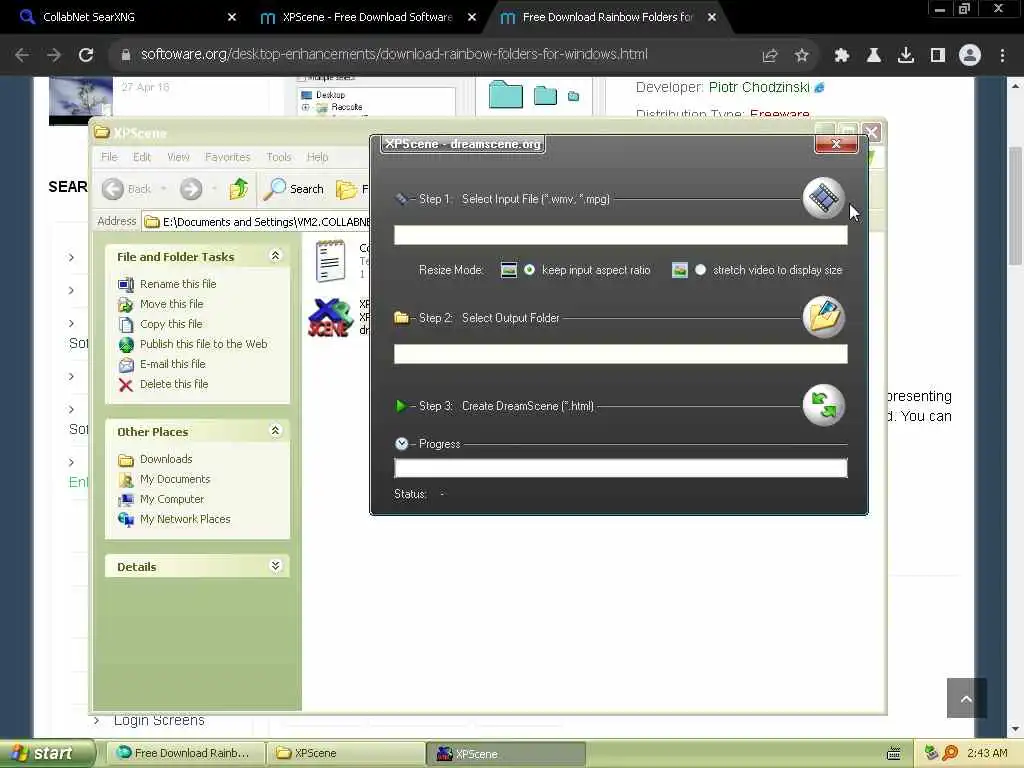
Task: Open Chrome profile avatar icon
Action: [x=970, y=55]
